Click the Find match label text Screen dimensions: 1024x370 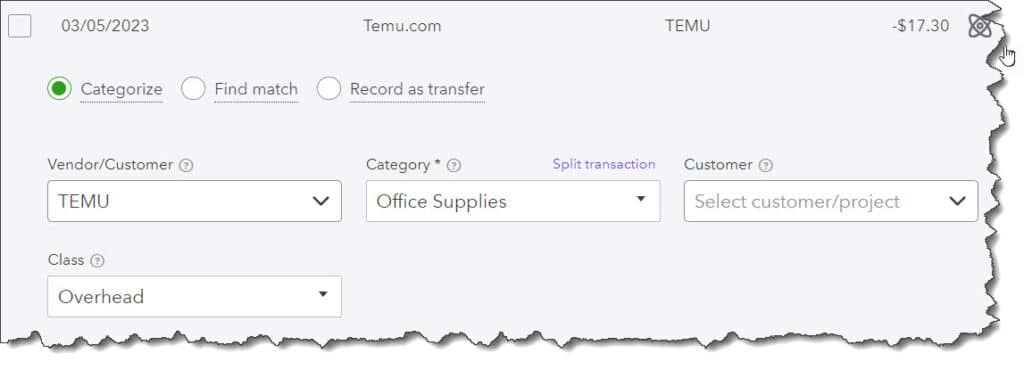(x=256, y=89)
